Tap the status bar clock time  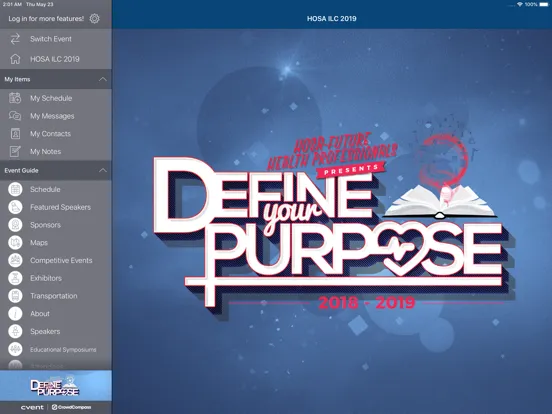click(x=12, y=4)
